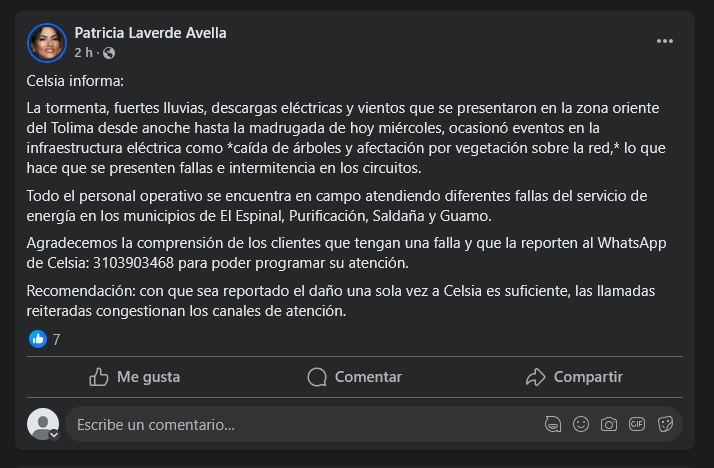This screenshot has width=714, height=468.
Task: Click the Me gusta button
Action: coord(135,377)
